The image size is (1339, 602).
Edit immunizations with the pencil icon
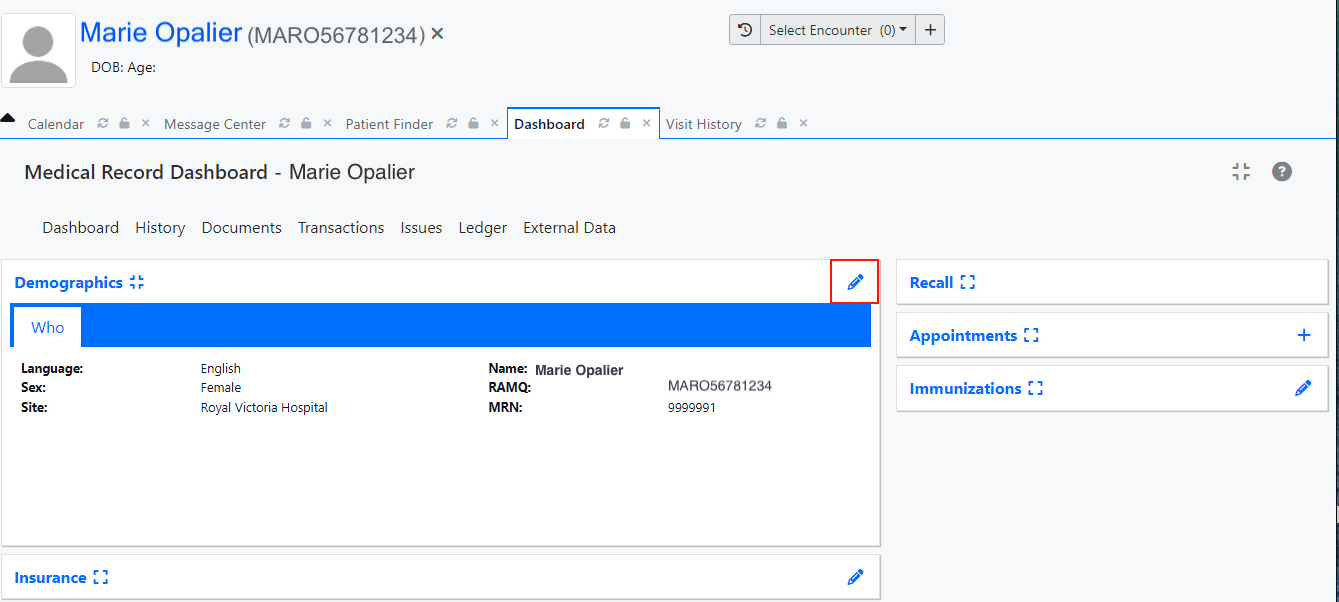tap(1303, 388)
